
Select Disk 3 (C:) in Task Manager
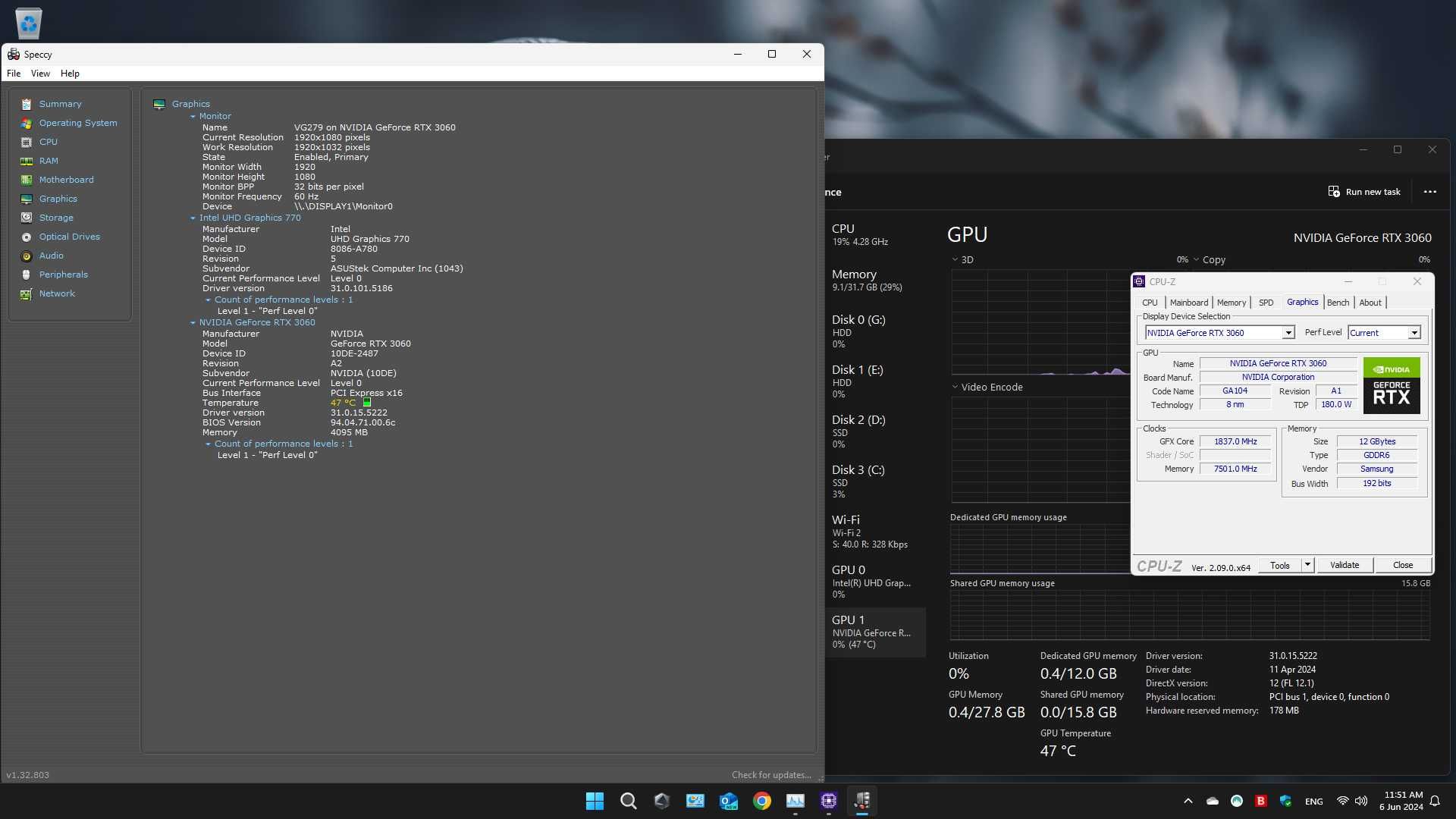tap(876, 482)
